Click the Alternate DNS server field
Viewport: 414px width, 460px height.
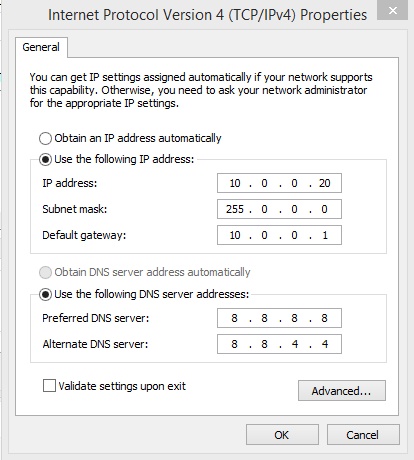point(279,344)
